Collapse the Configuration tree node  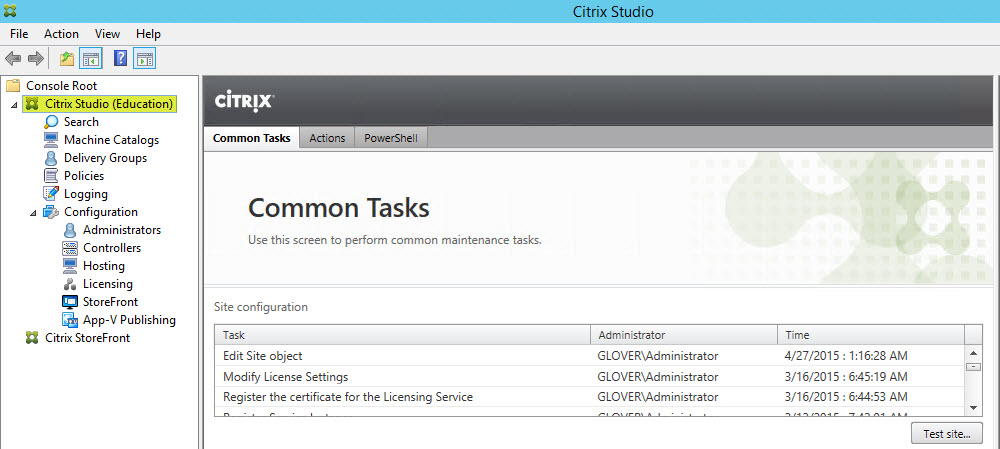pos(33,213)
